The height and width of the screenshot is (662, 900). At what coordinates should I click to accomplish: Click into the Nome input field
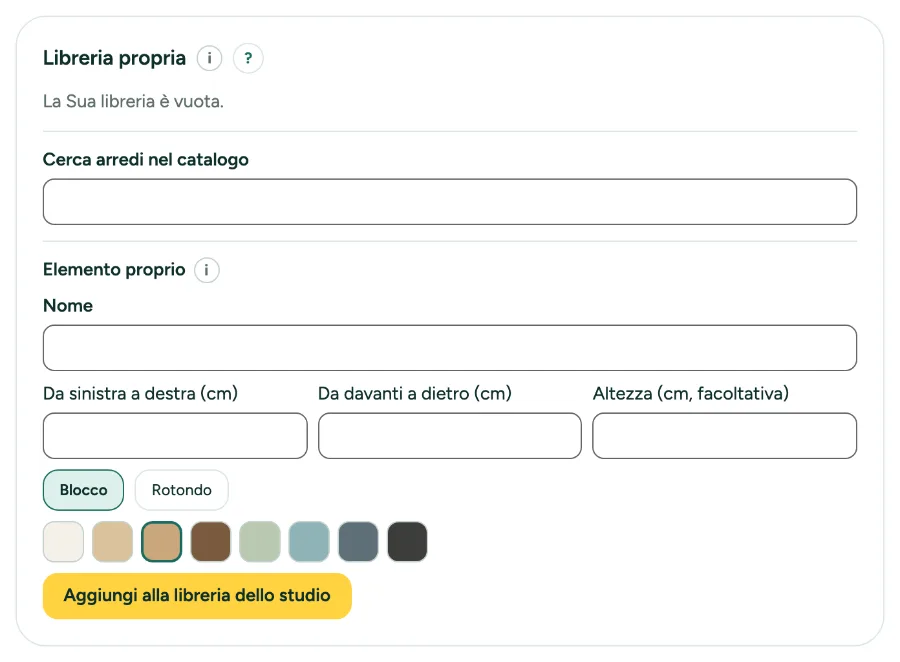pyautogui.click(x=450, y=348)
